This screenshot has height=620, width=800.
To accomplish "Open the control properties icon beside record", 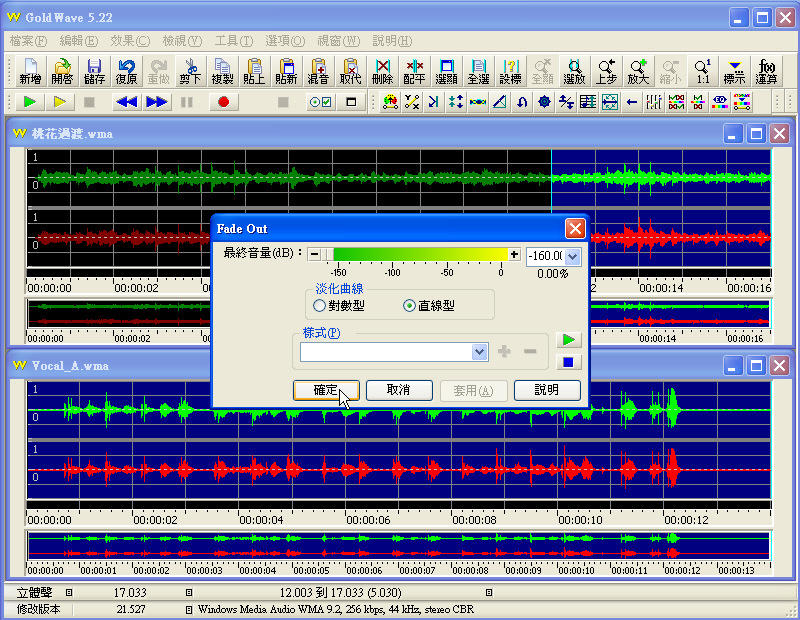I will pos(320,102).
